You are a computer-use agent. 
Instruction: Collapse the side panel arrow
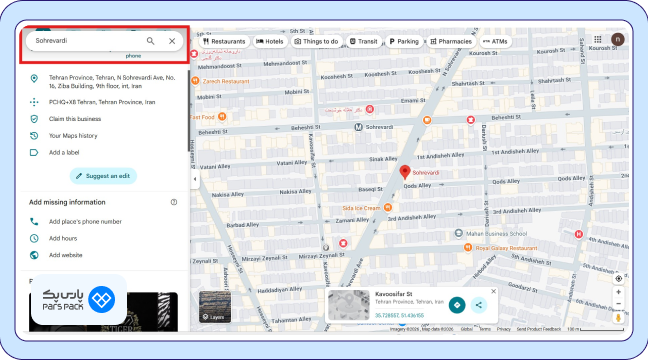(195, 179)
